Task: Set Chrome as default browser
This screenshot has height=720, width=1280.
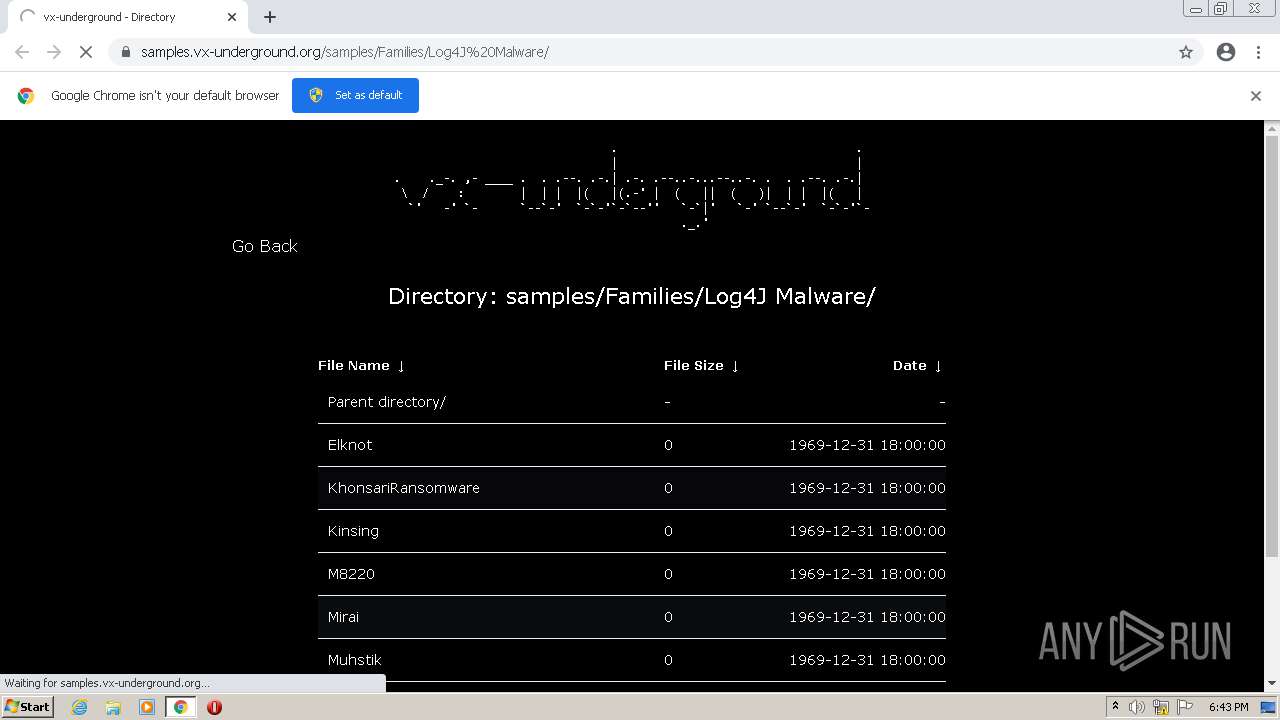Action: click(x=355, y=95)
